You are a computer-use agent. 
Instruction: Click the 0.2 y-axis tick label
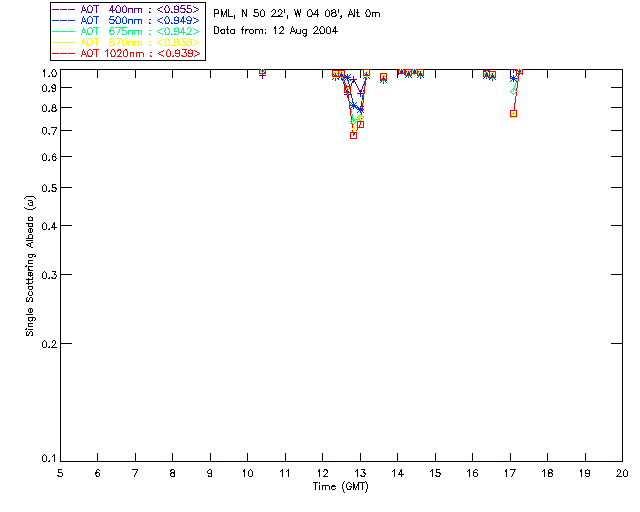[49, 344]
